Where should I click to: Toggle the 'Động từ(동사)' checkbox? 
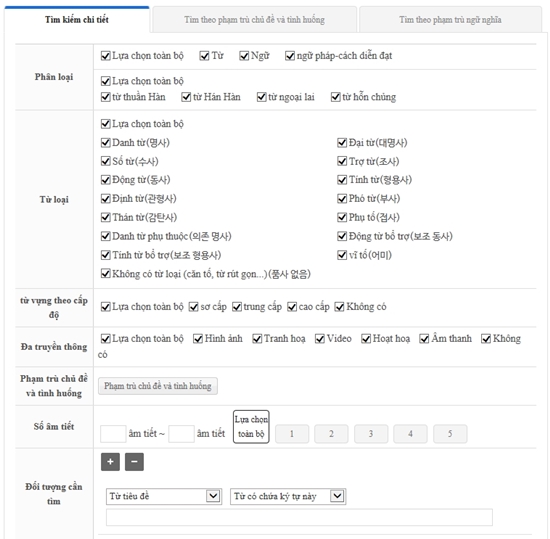click(x=106, y=180)
